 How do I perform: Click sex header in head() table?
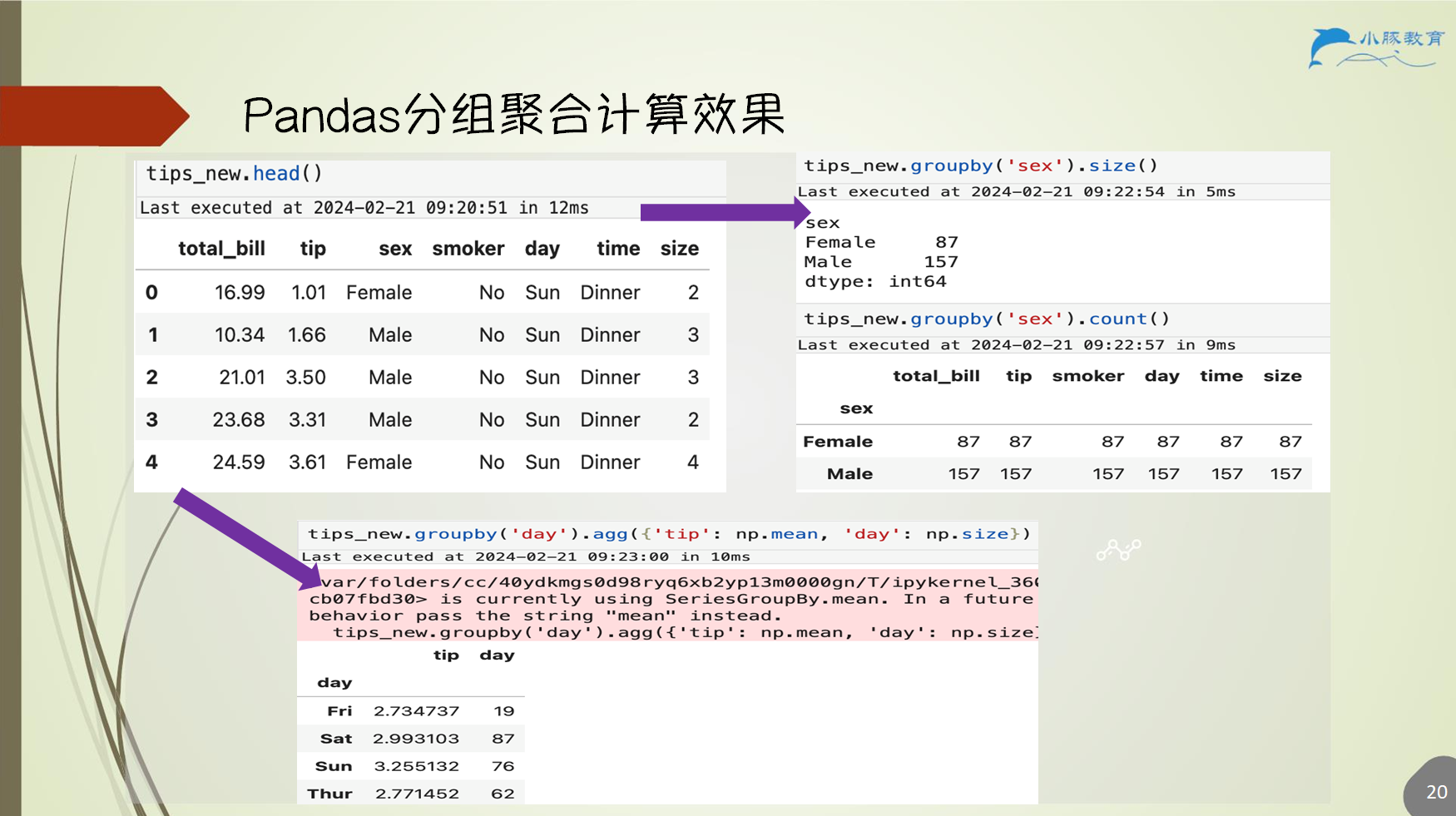(395, 249)
